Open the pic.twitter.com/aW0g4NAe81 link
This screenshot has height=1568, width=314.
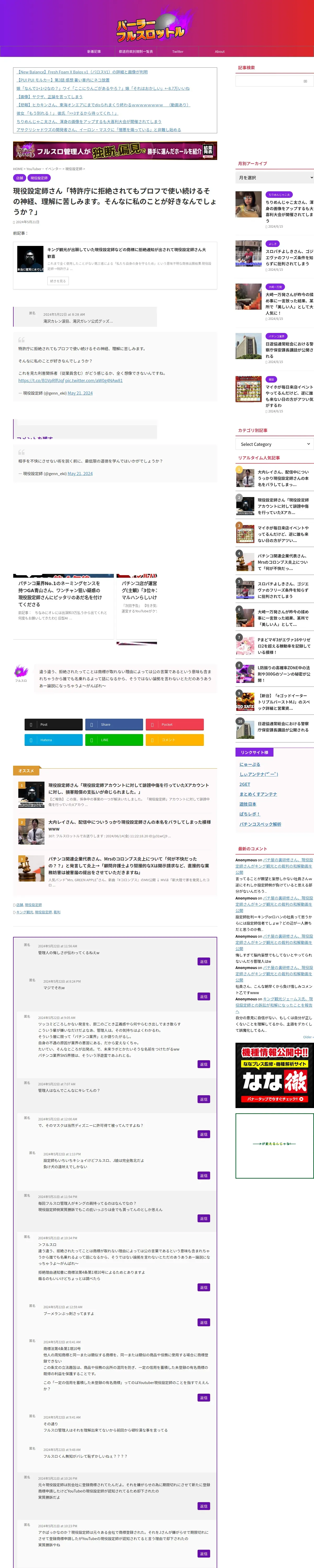[94, 381]
